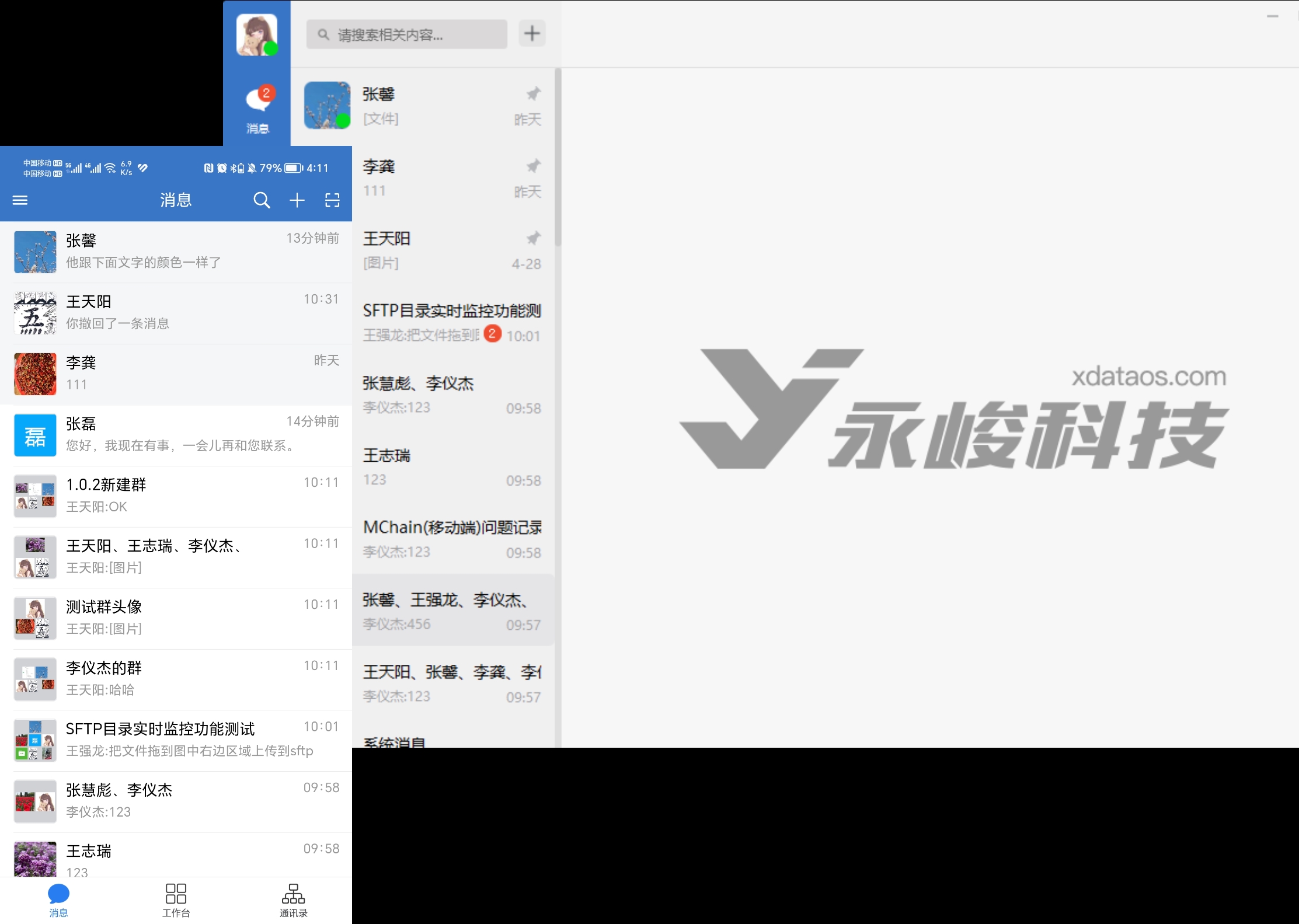The image size is (1299, 924).
Task: Click unread badge 2 on desktop SFTP group
Action: pos(492,333)
